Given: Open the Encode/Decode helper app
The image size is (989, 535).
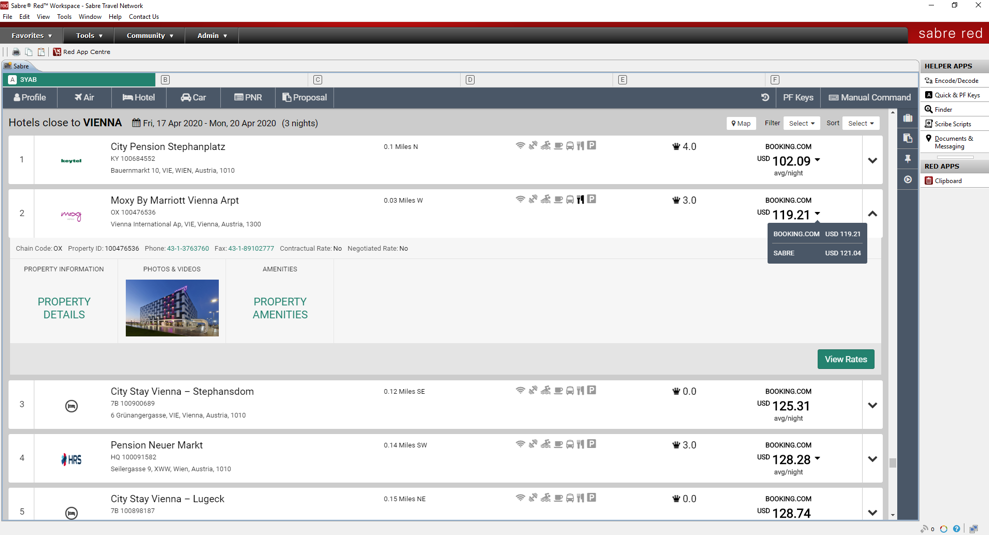Looking at the screenshot, I should 952,81.
